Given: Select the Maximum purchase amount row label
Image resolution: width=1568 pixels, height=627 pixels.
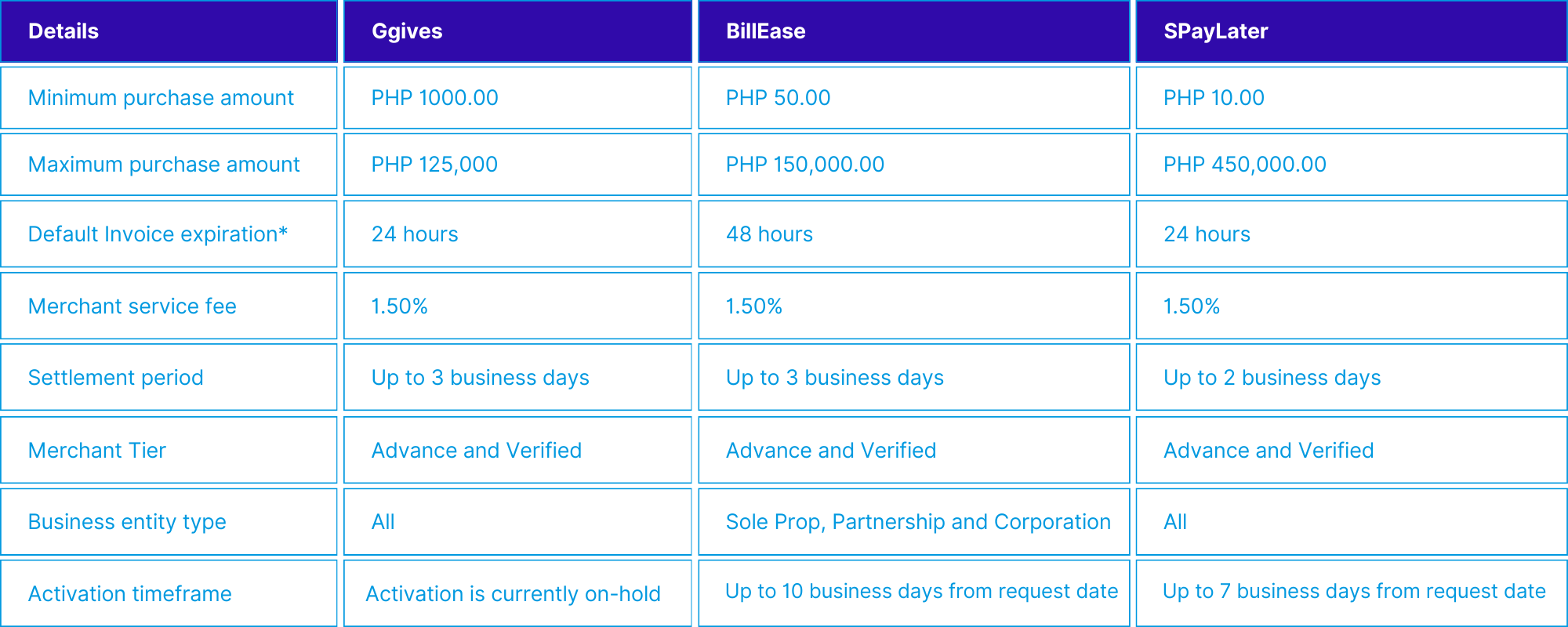Looking at the screenshot, I should 164,165.
